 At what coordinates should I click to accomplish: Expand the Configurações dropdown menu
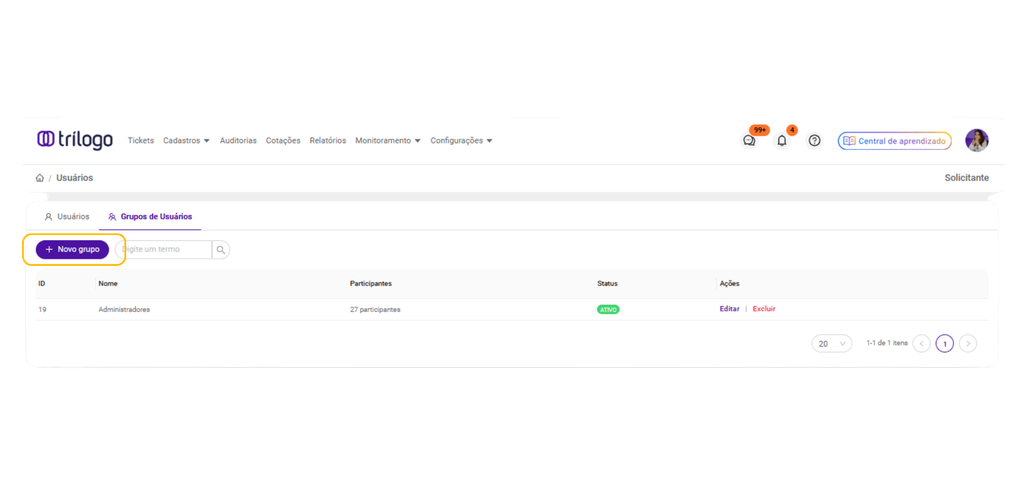tap(461, 140)
